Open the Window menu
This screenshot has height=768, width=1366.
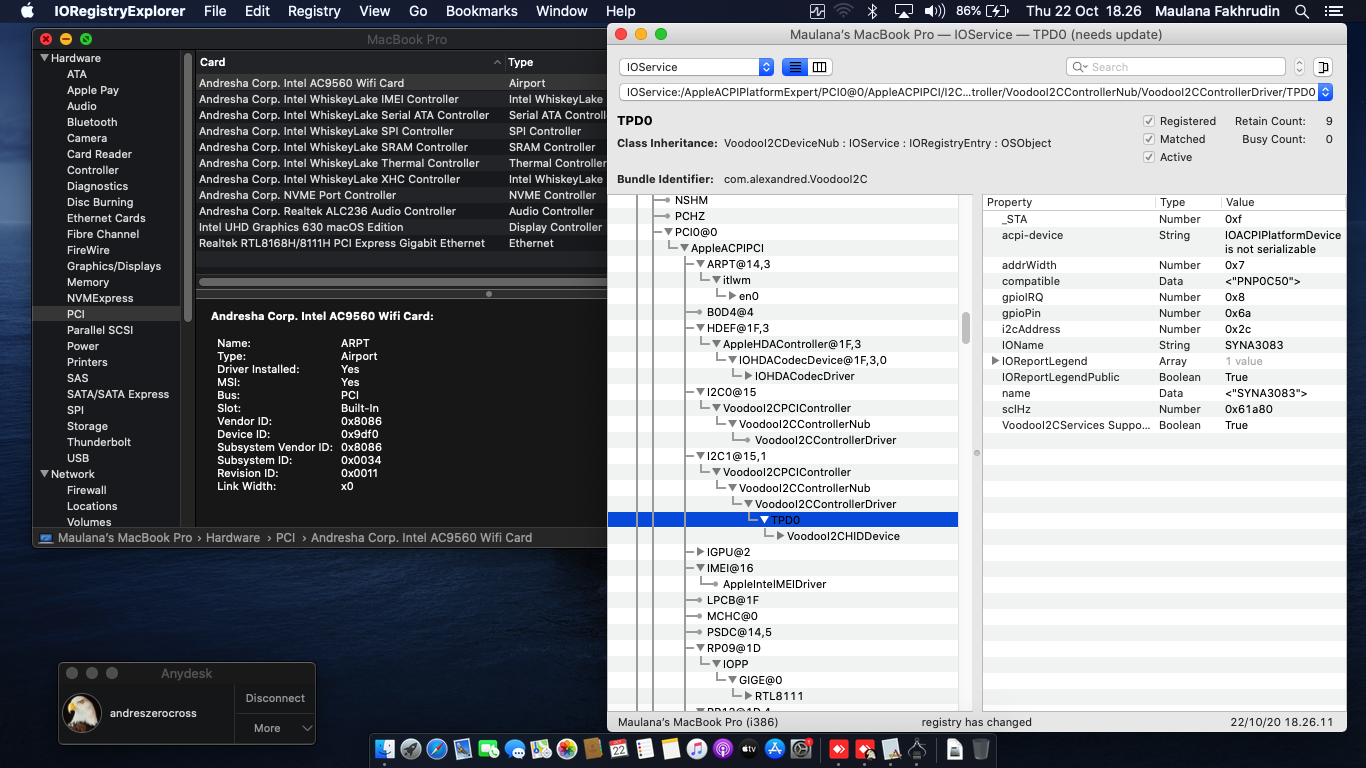click(562, 11)
